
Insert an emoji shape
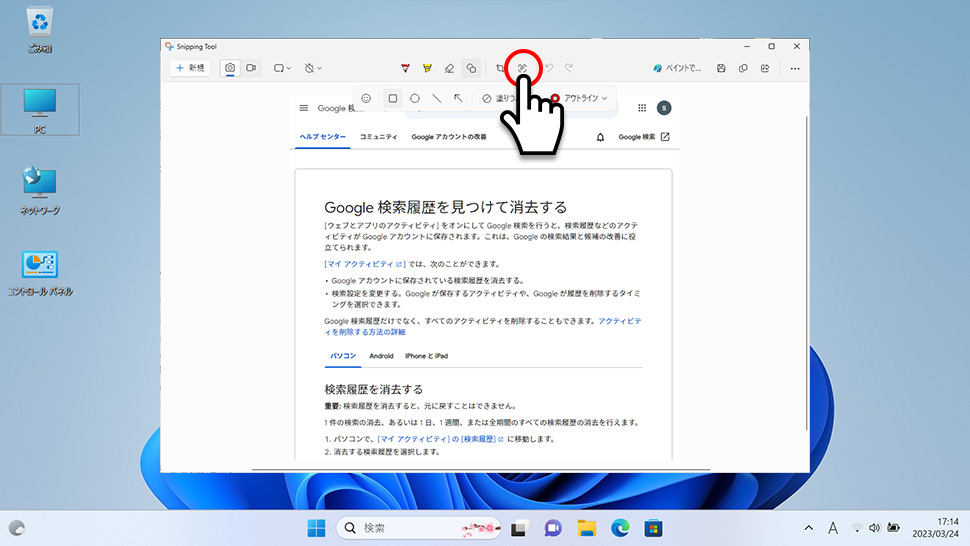point(366,98)
